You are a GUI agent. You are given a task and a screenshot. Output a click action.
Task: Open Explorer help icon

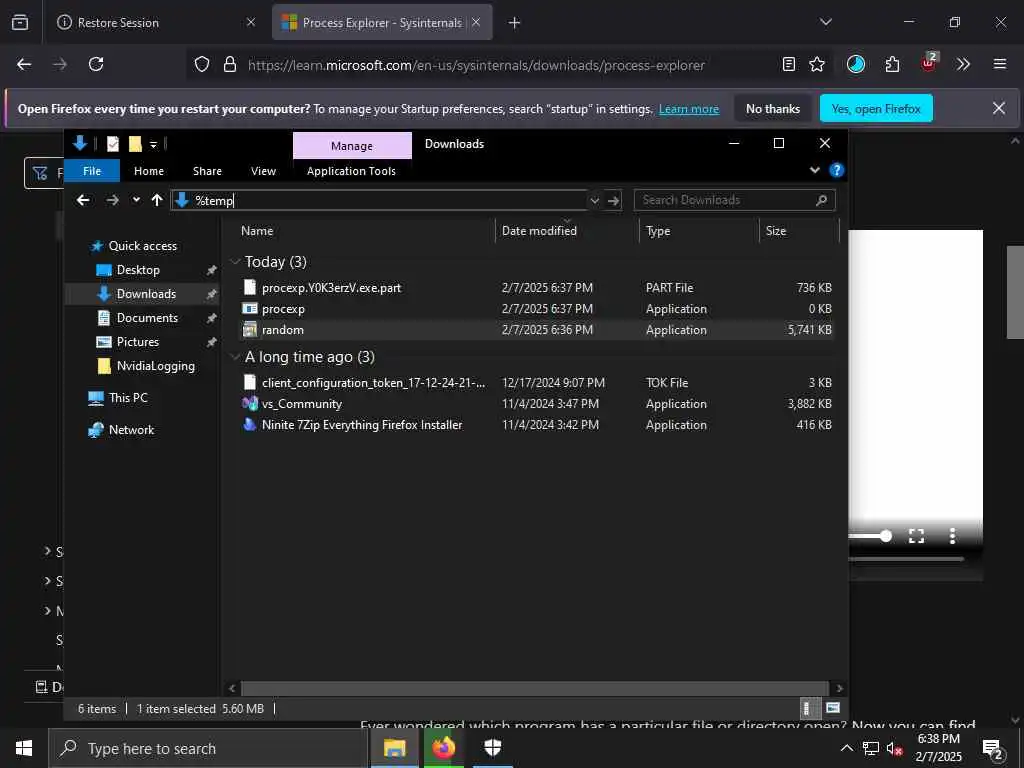click(x=837, y=170)
